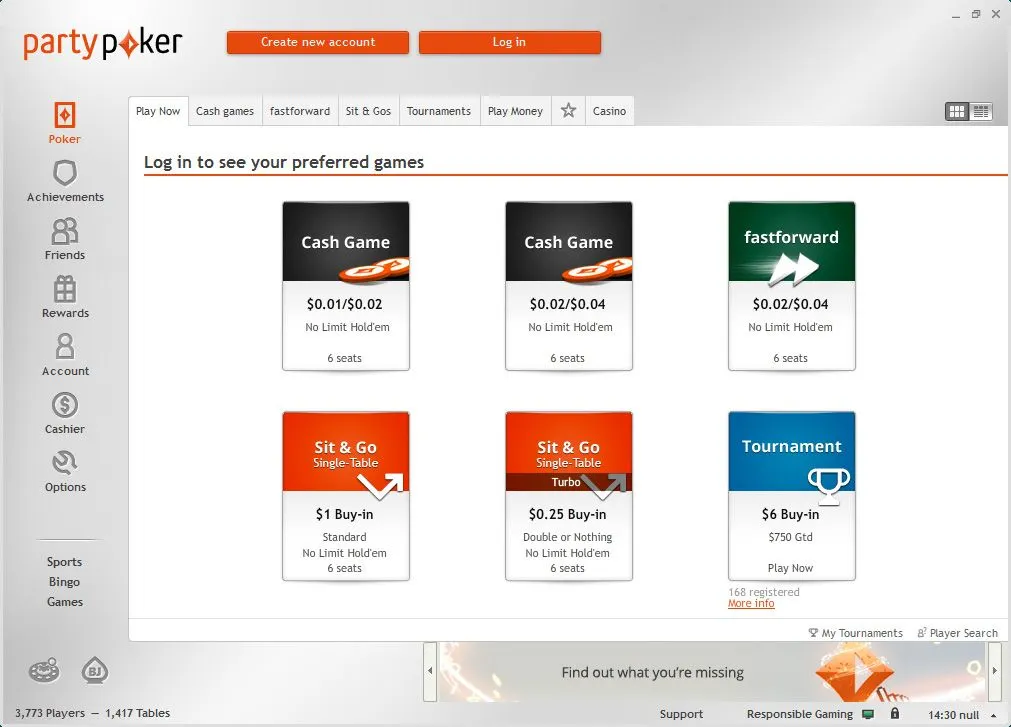Open the Poker section icon
1011x727 pixels.
[x=64, y=116]
